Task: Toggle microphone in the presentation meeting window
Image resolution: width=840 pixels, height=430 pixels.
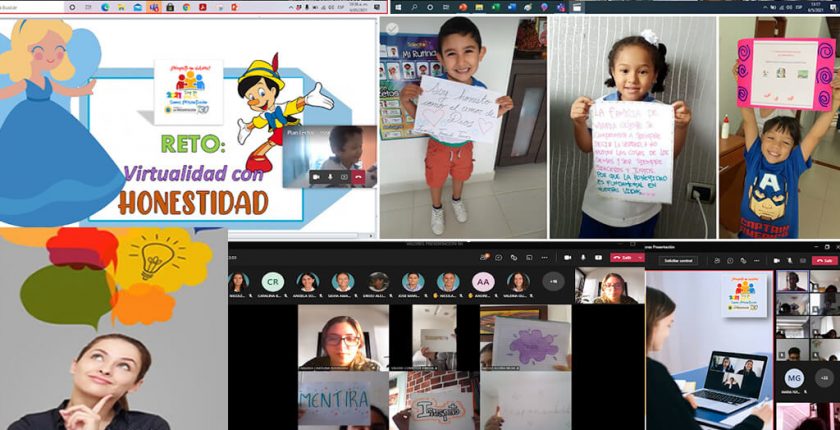Action: [x=790, y=261]
